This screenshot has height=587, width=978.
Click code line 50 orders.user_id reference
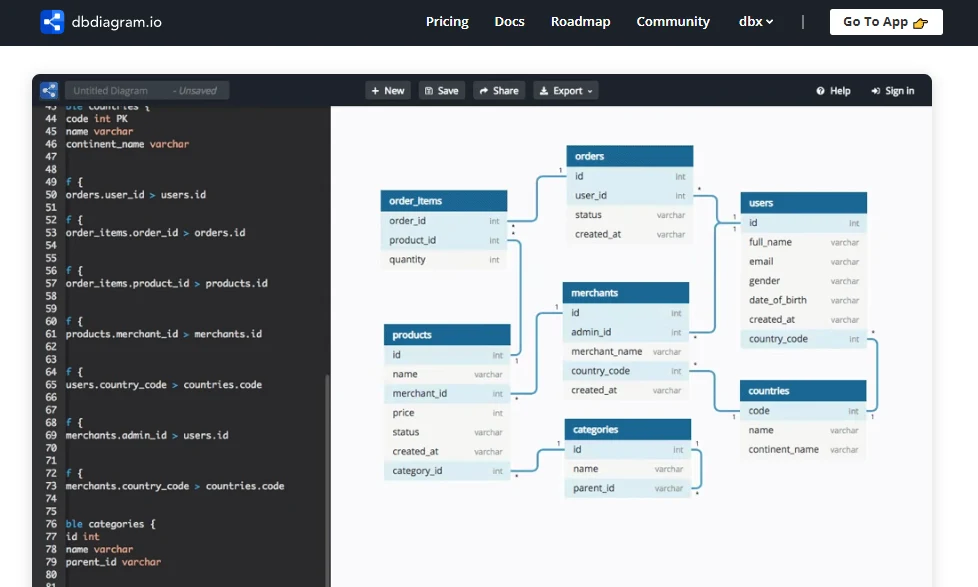click(135, 195)
